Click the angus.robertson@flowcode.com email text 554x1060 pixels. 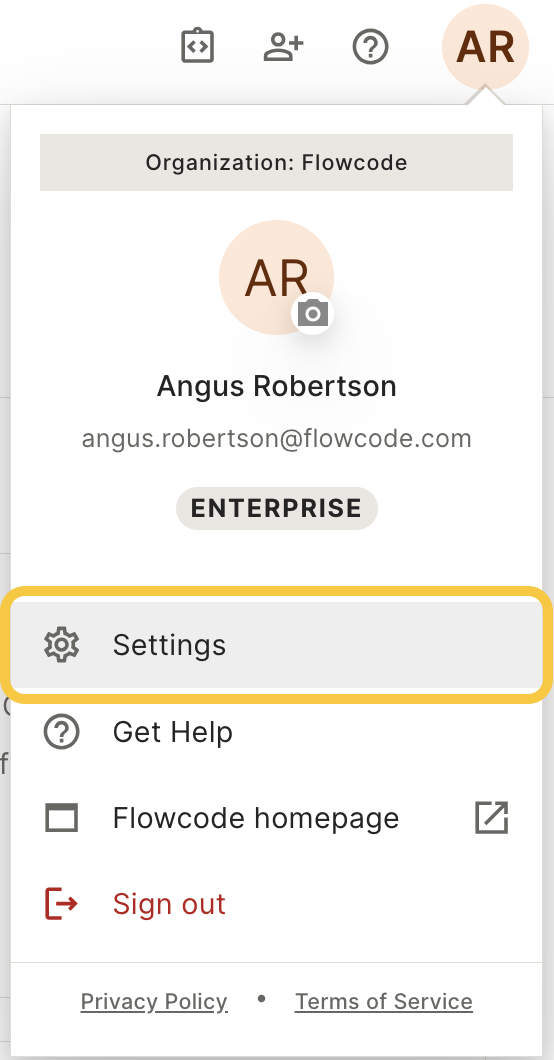pos(276,439)
